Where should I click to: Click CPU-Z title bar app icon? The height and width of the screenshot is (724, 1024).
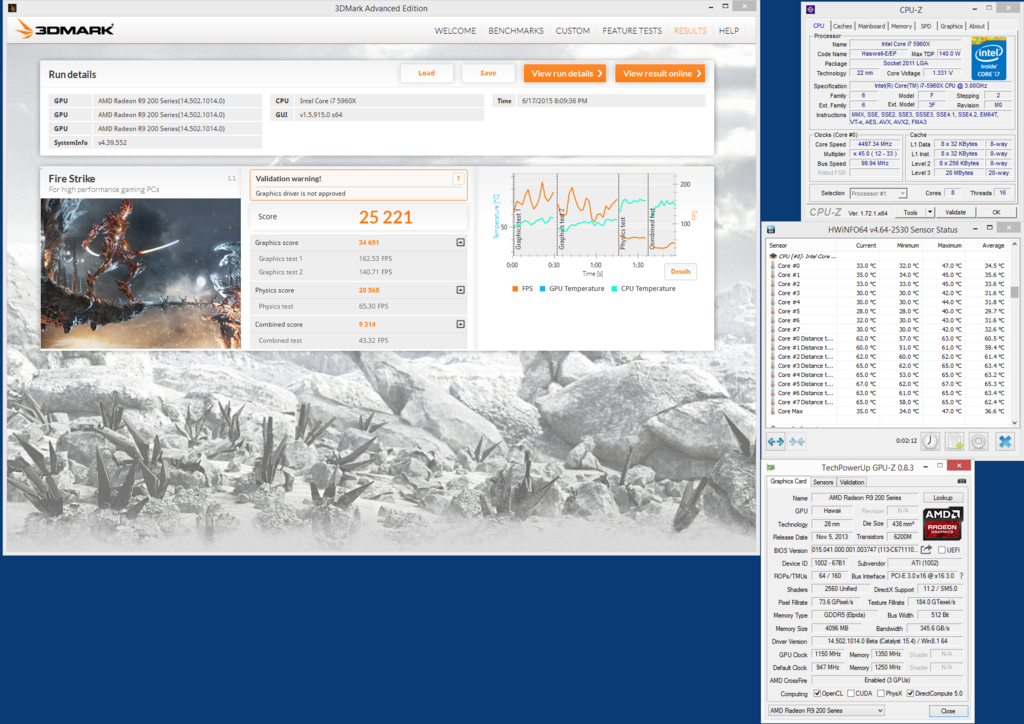click(x=810, y=9)
